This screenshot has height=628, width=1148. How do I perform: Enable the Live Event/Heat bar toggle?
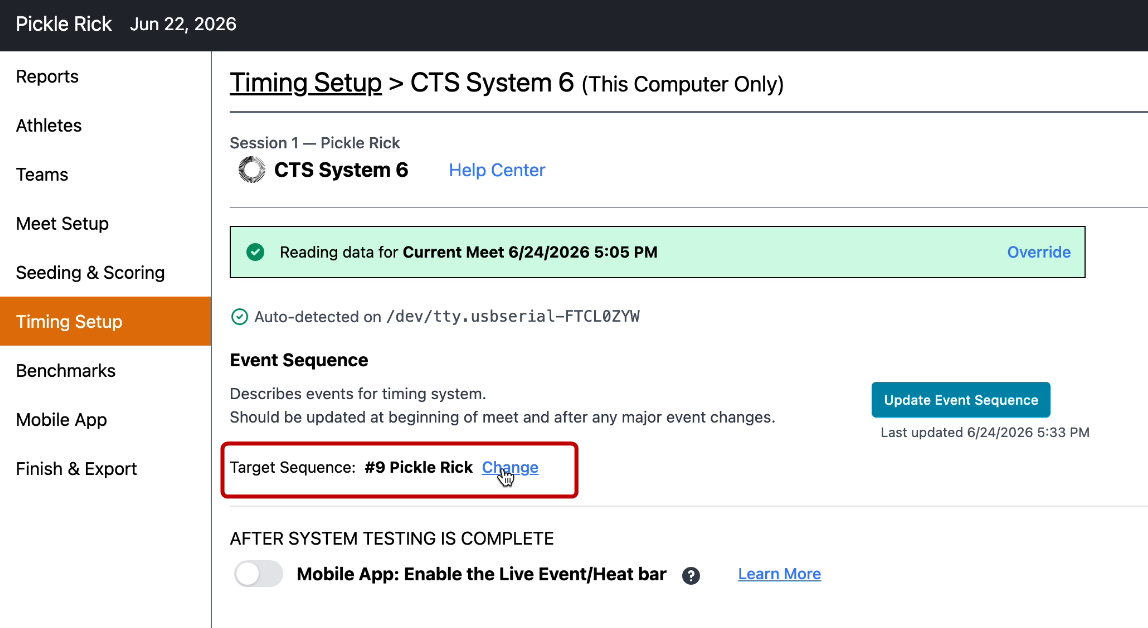(258, 574)
